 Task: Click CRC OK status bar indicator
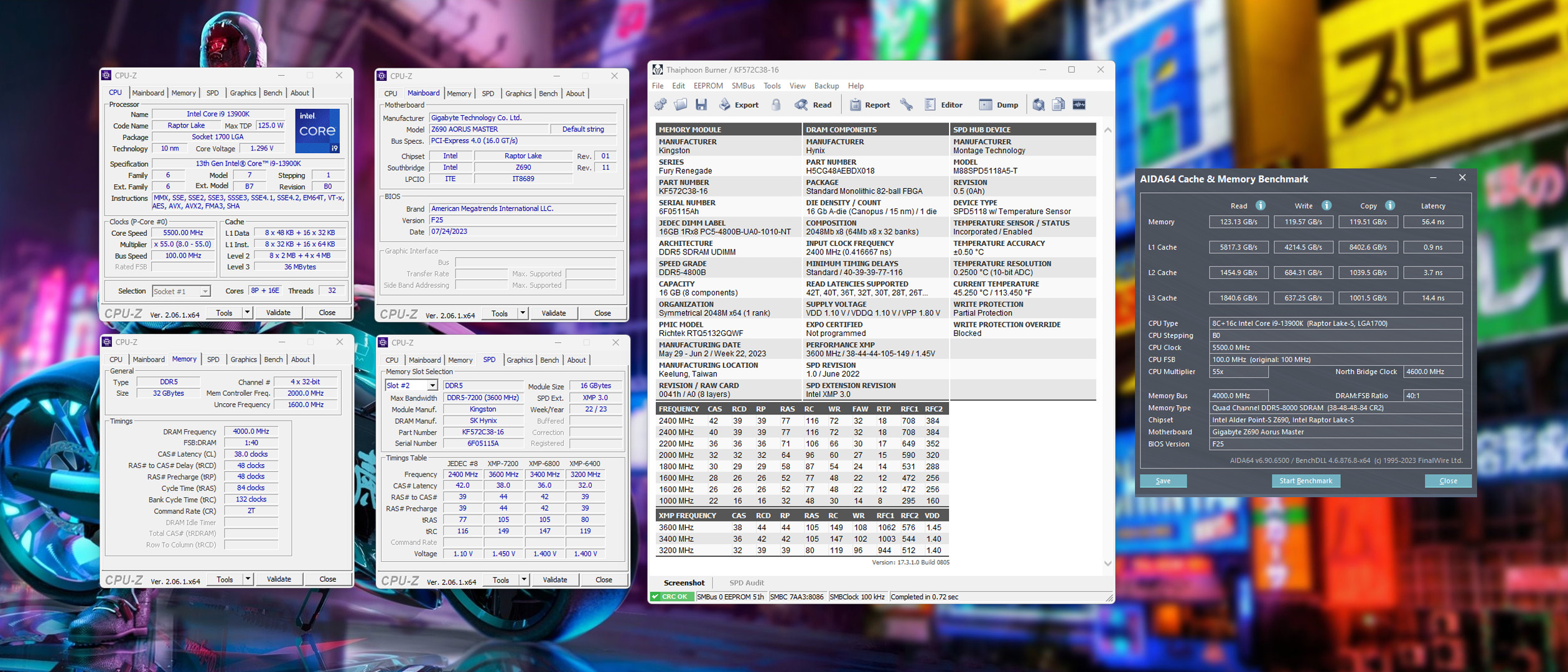coord(671,597)
